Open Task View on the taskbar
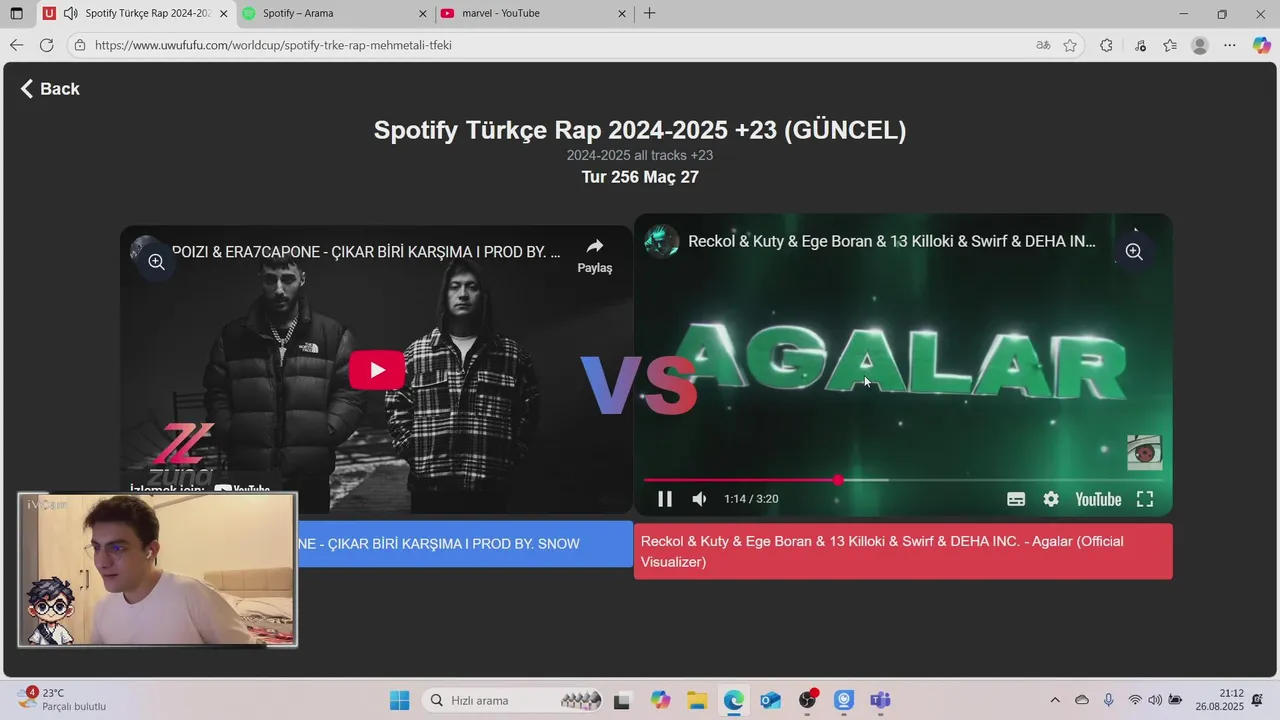The width and height of the screenshot is (1280, 720). point(622,700)
